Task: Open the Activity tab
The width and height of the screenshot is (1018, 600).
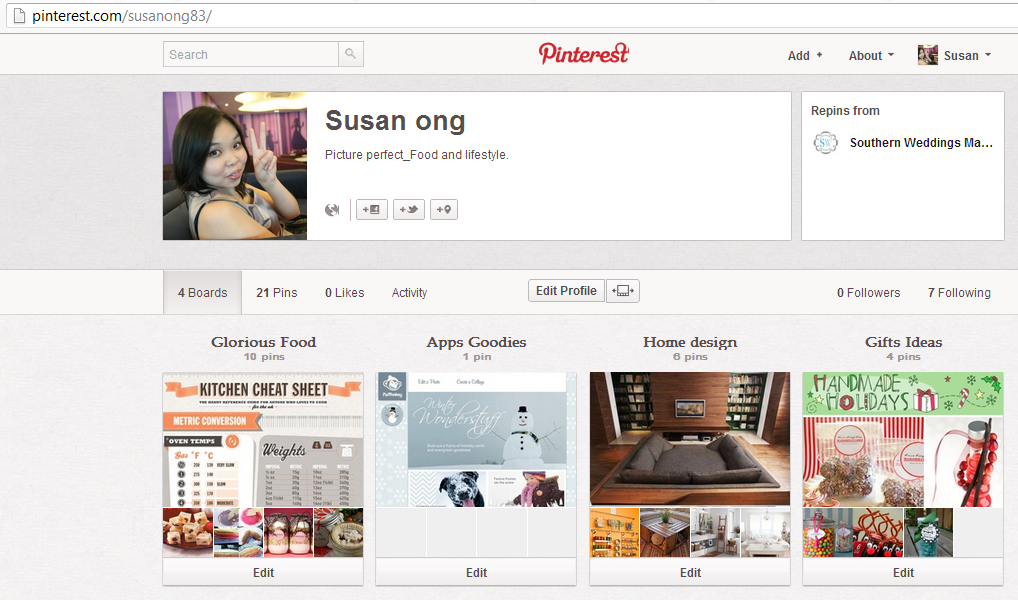Action: (x=410, y=293)
